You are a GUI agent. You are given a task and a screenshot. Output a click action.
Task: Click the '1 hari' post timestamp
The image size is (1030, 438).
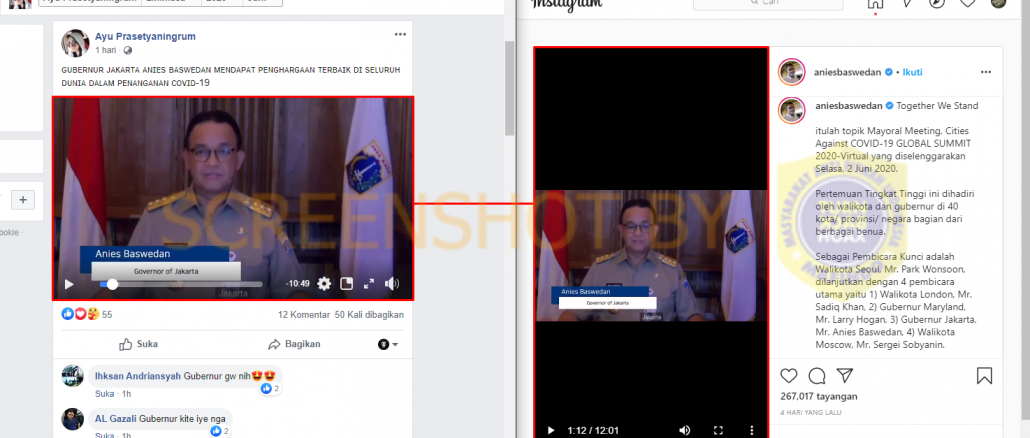tap(106, 50)
